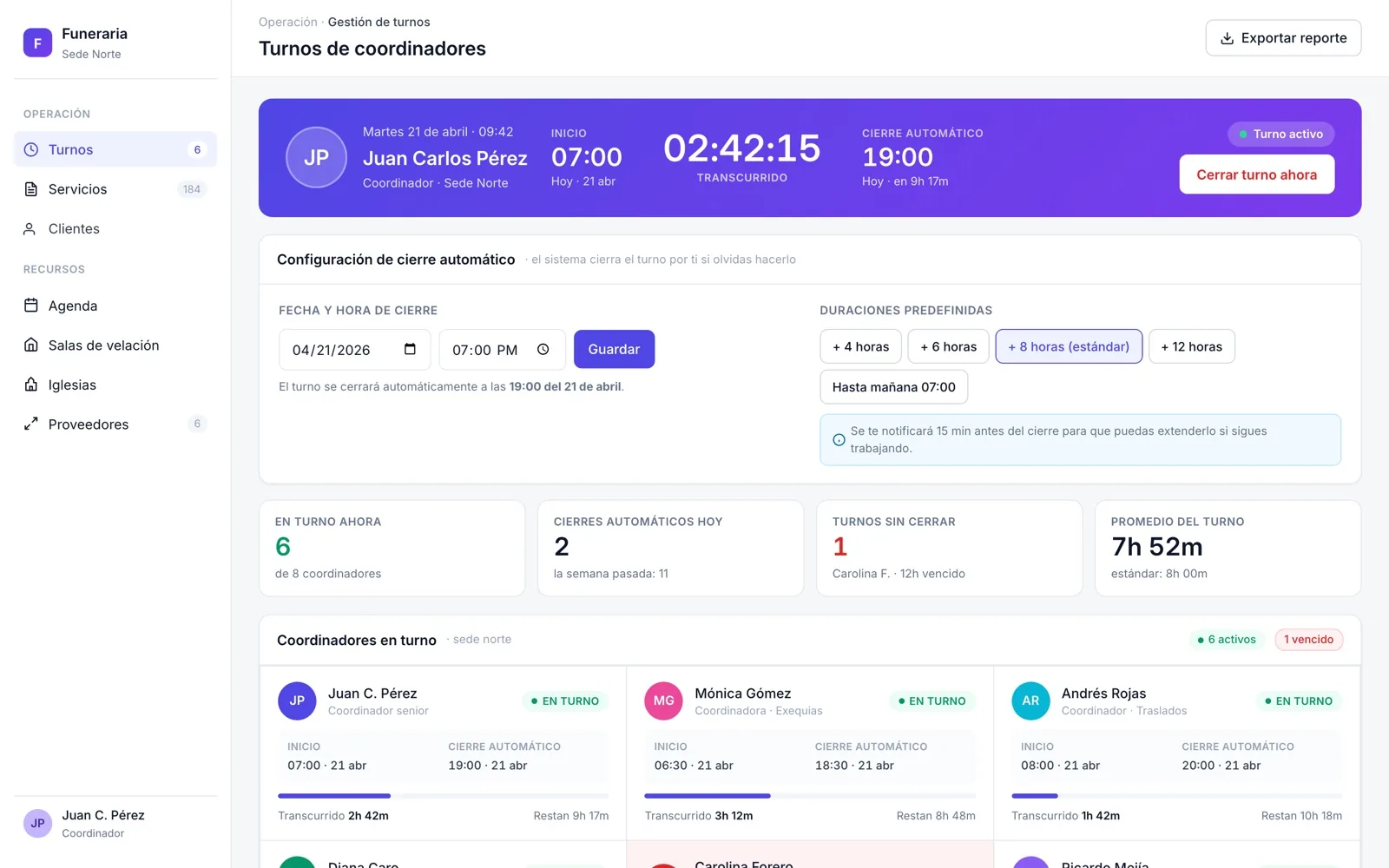Click Juan C. Pérez's shift progress bar

tap(443, 795)
